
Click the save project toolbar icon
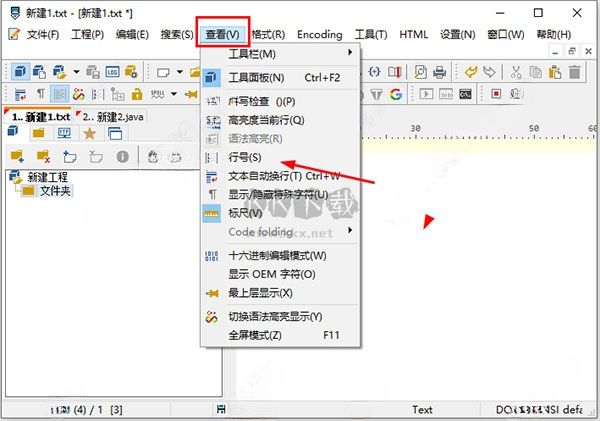click(92, 72)
